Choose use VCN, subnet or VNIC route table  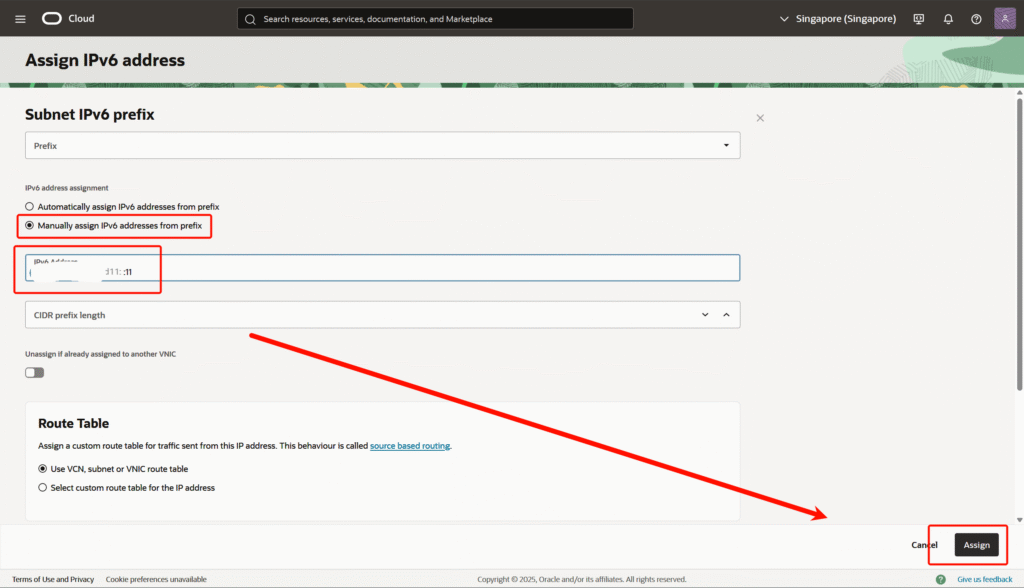click(42, 468)
